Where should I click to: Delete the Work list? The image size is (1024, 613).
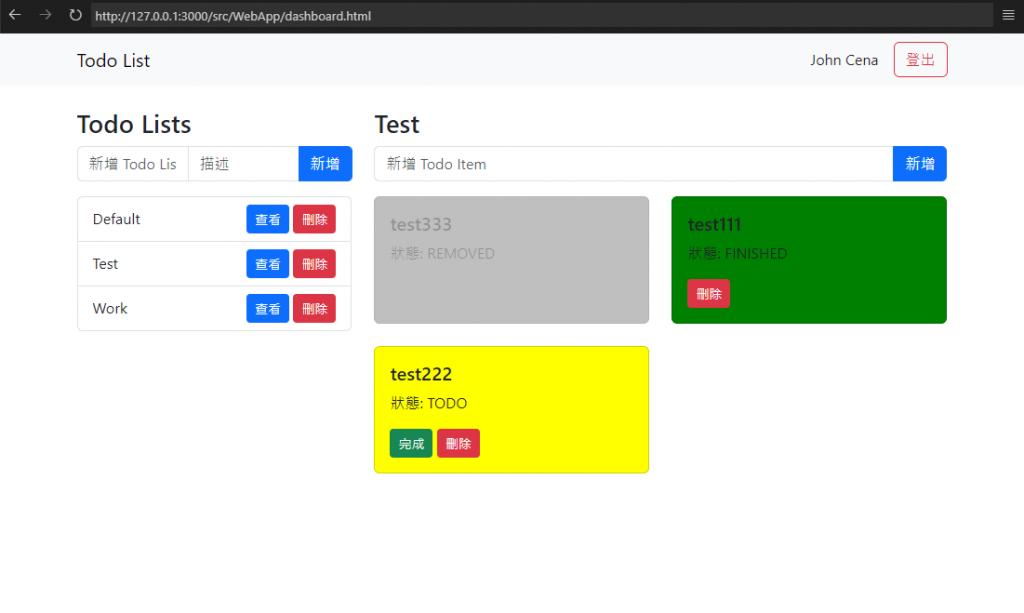click(314, 308)
